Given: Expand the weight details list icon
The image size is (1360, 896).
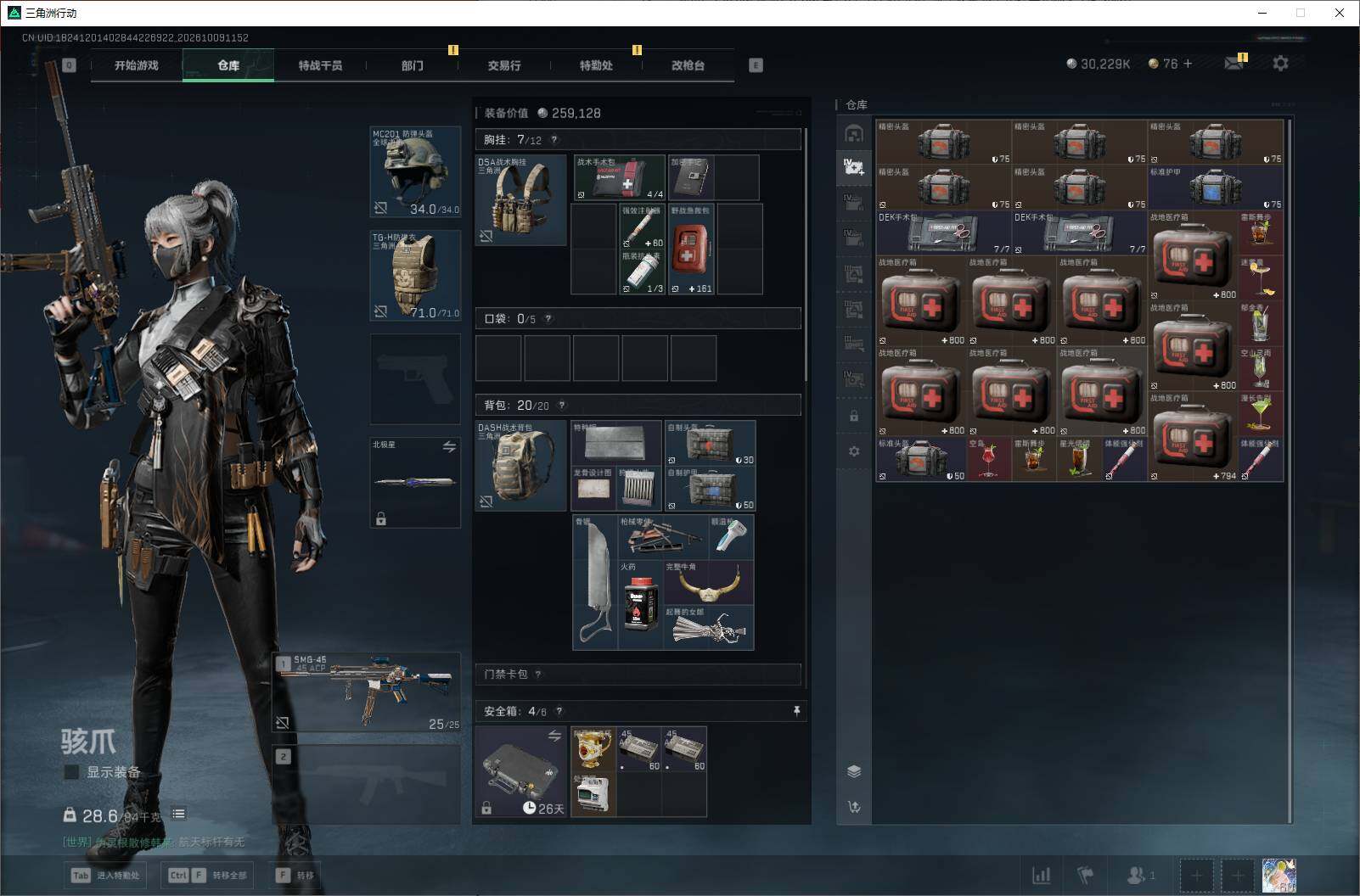Looking at the screenshot, I should 178,814.
